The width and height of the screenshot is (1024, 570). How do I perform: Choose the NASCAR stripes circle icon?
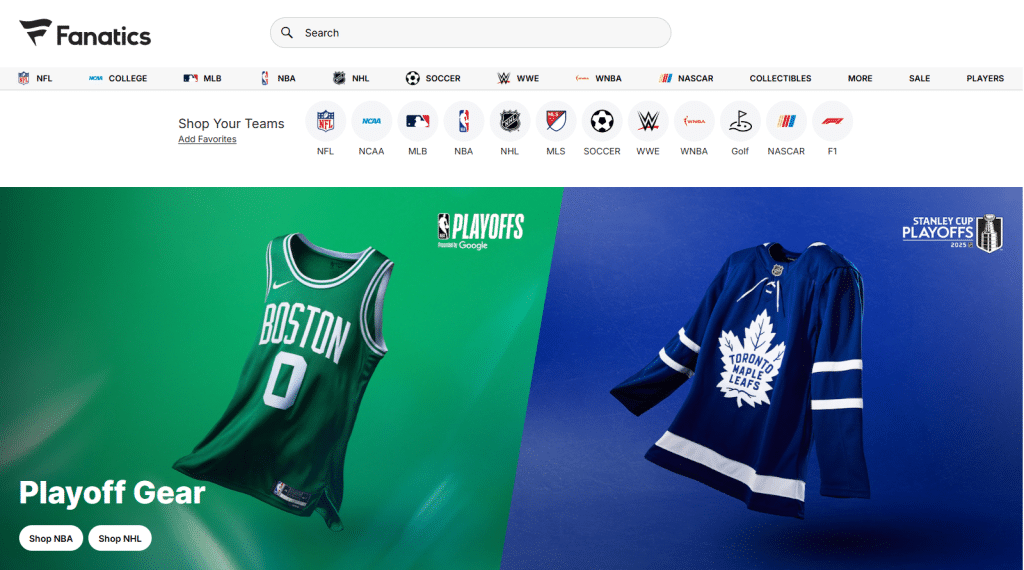pos(786,122)
